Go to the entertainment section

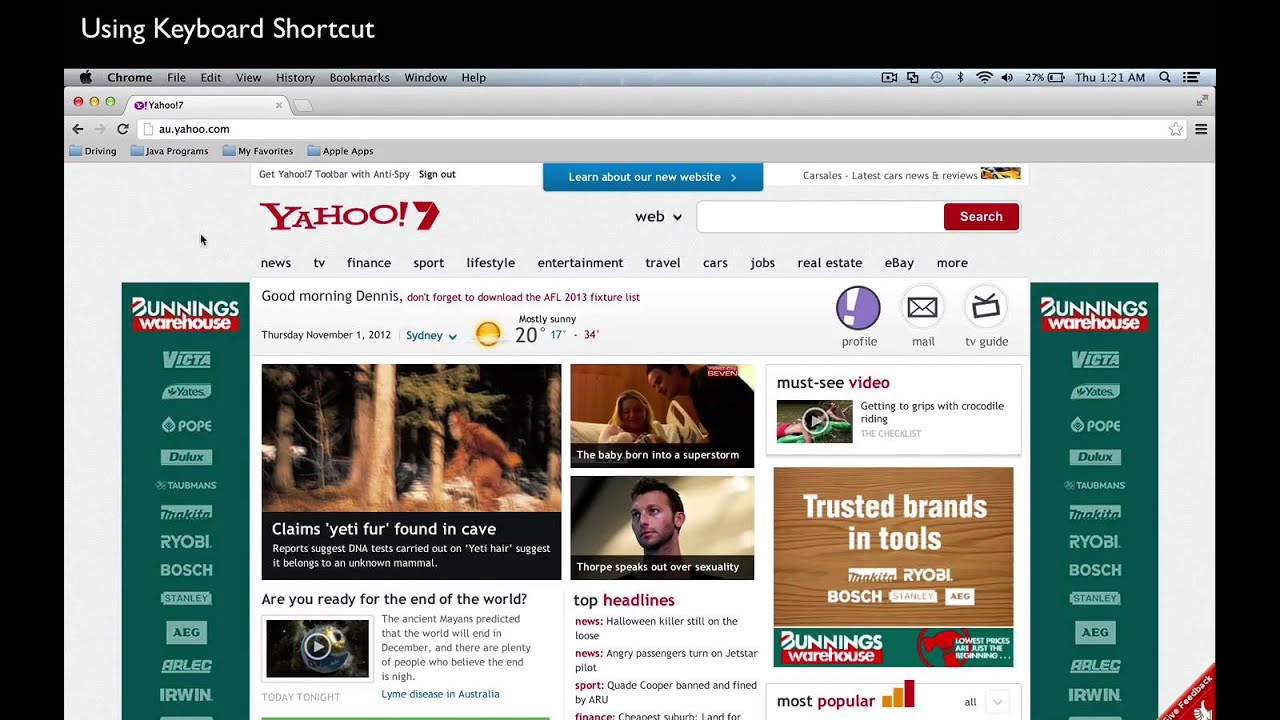(580, 263)
